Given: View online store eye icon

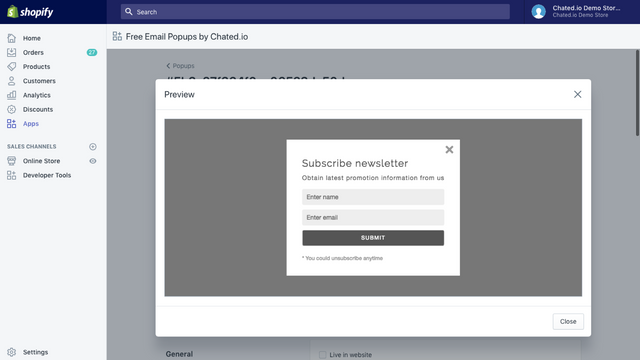Looking at the screenshot, I should click(x=93, y=161).
